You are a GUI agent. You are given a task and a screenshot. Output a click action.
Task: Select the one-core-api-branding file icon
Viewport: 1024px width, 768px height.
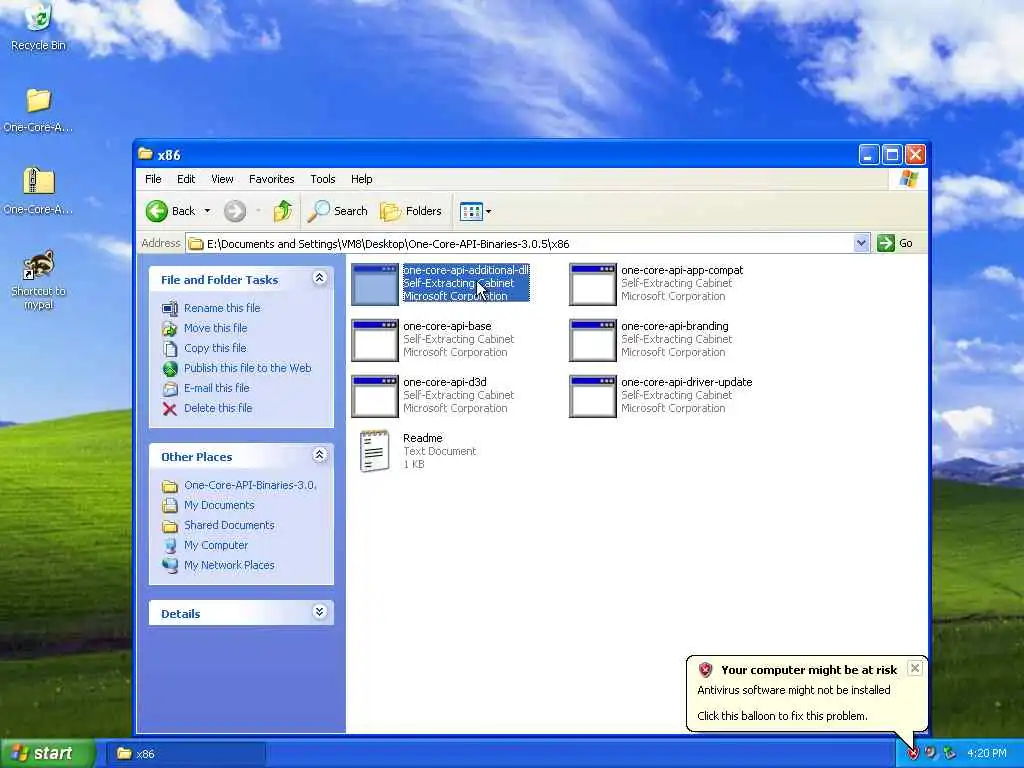(x=593, y=340)
